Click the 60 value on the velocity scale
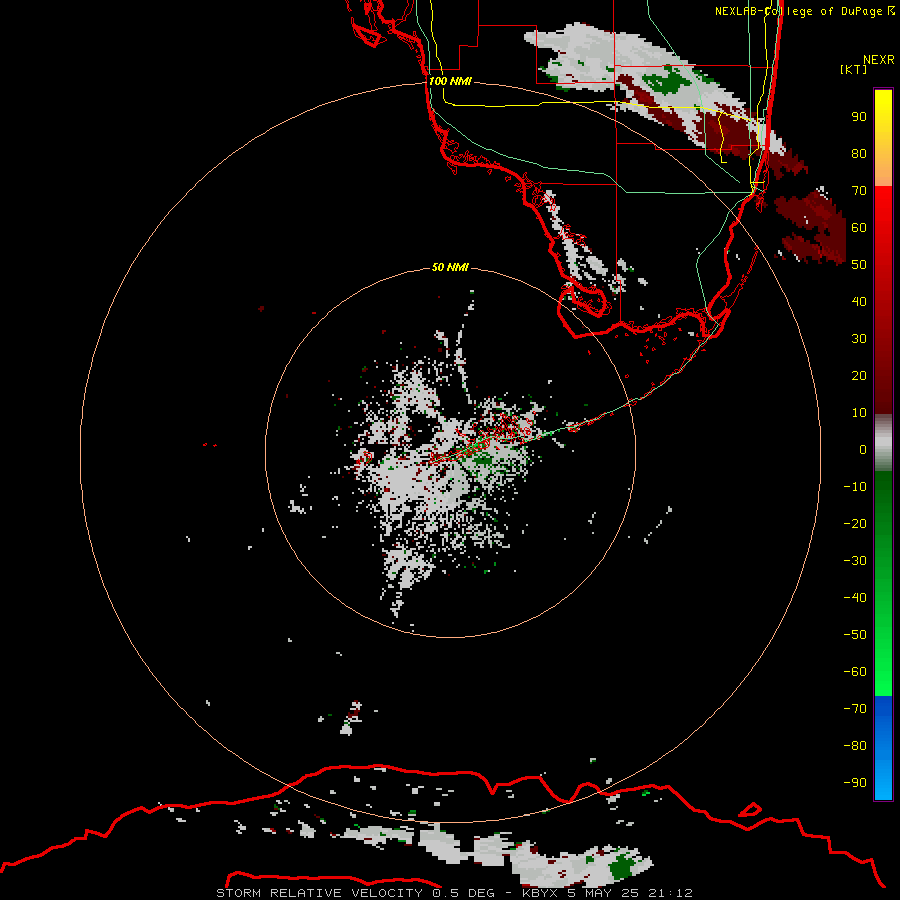 click(x=859, y=227)
